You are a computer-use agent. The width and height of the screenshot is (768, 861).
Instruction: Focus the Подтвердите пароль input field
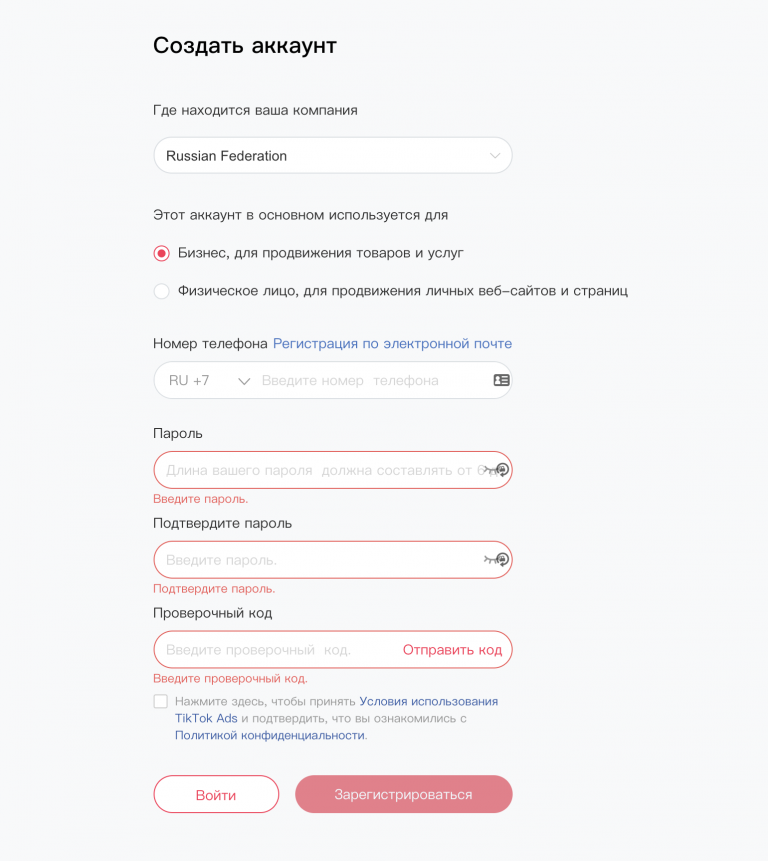315,560
